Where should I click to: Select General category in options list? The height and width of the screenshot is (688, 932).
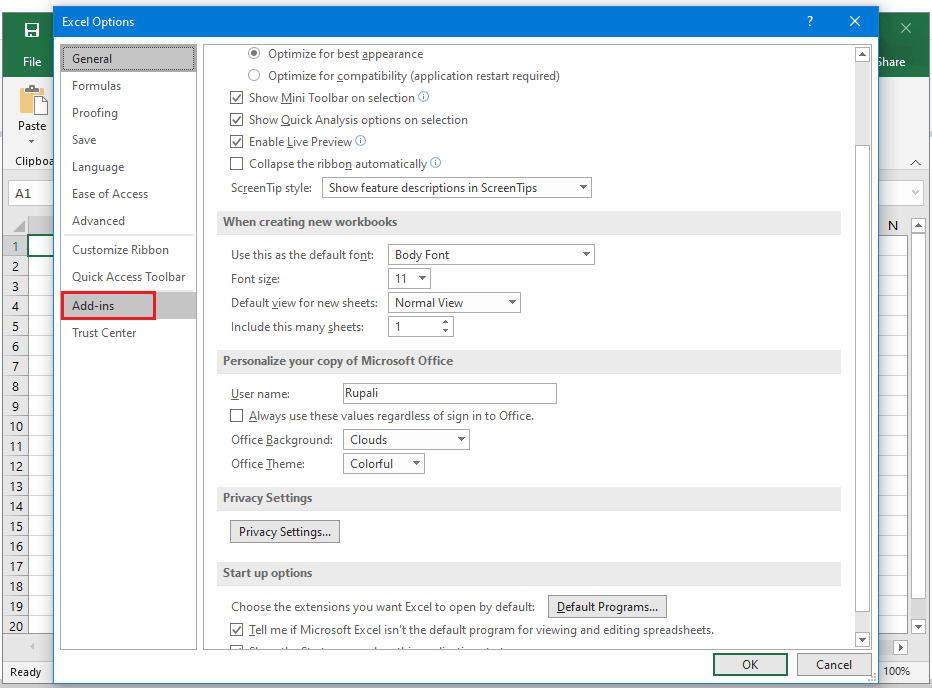[x=128, y=58]
